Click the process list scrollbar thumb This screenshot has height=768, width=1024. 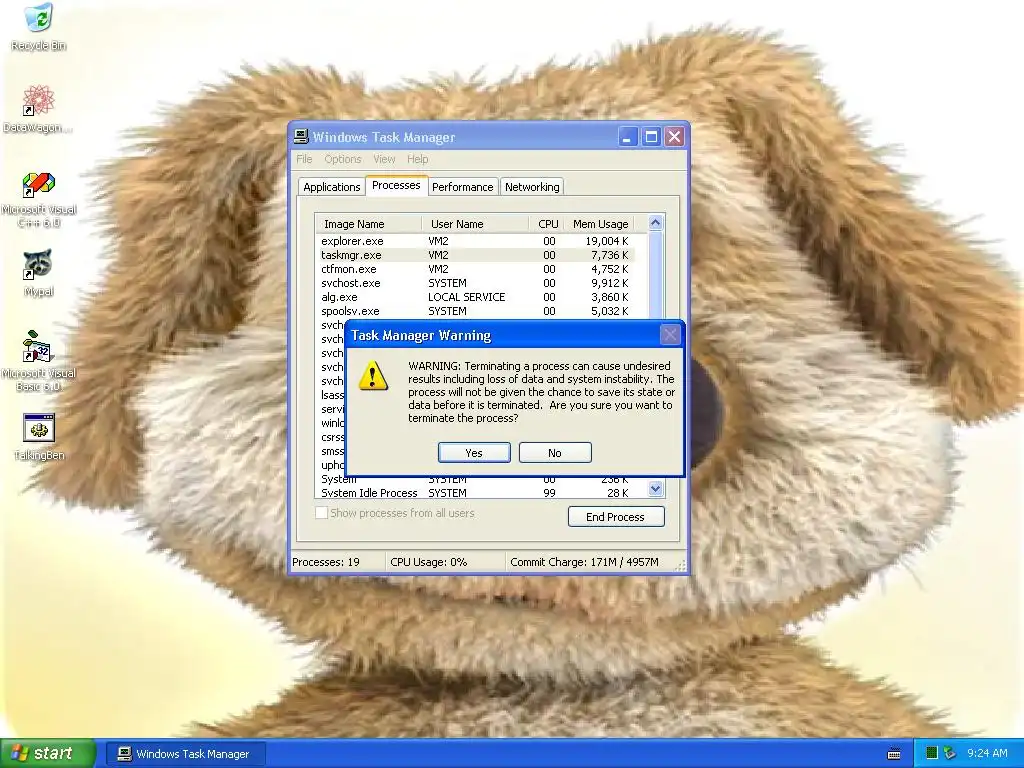[656, 276]
